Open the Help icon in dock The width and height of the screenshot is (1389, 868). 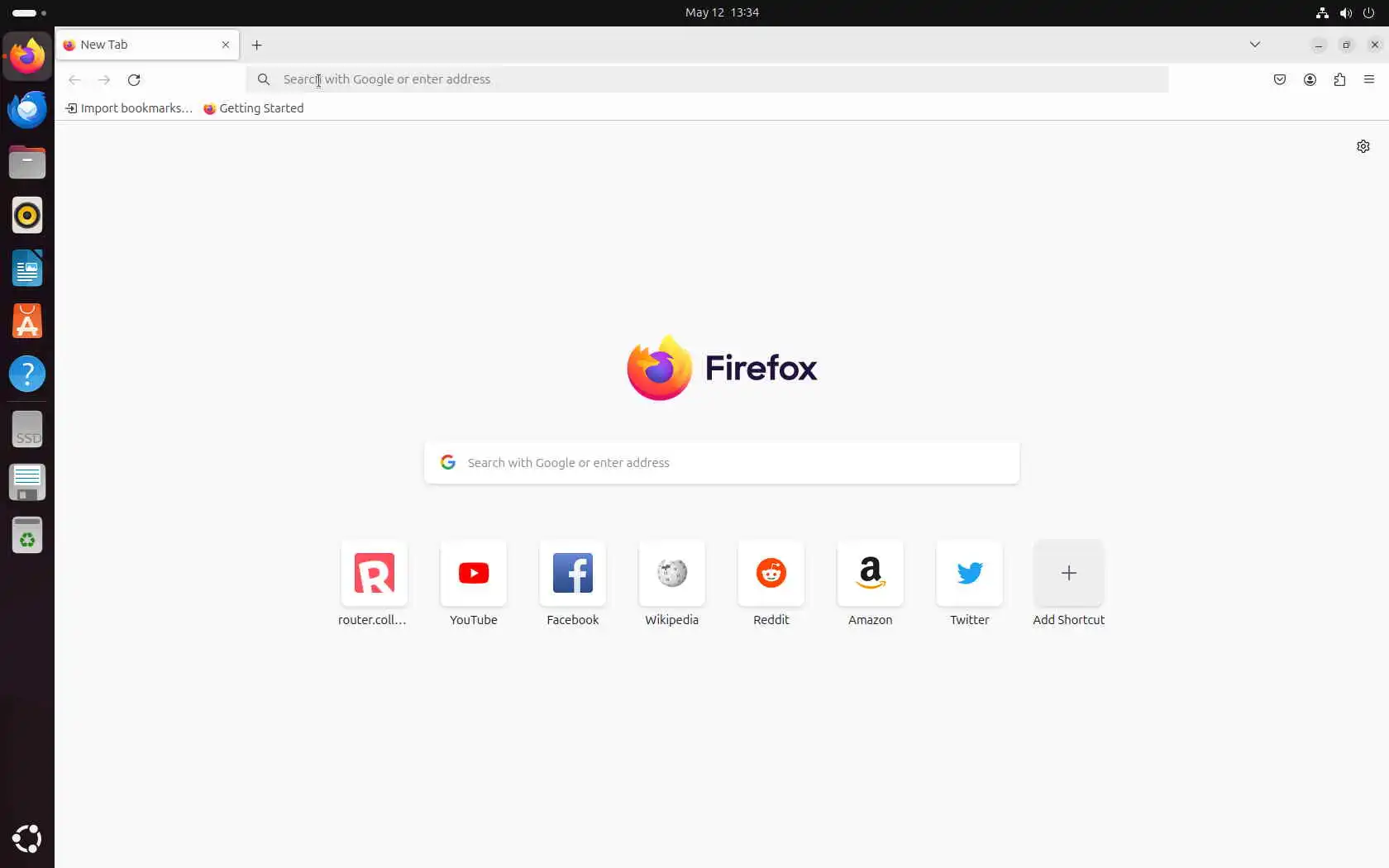[x=27, y=374]
